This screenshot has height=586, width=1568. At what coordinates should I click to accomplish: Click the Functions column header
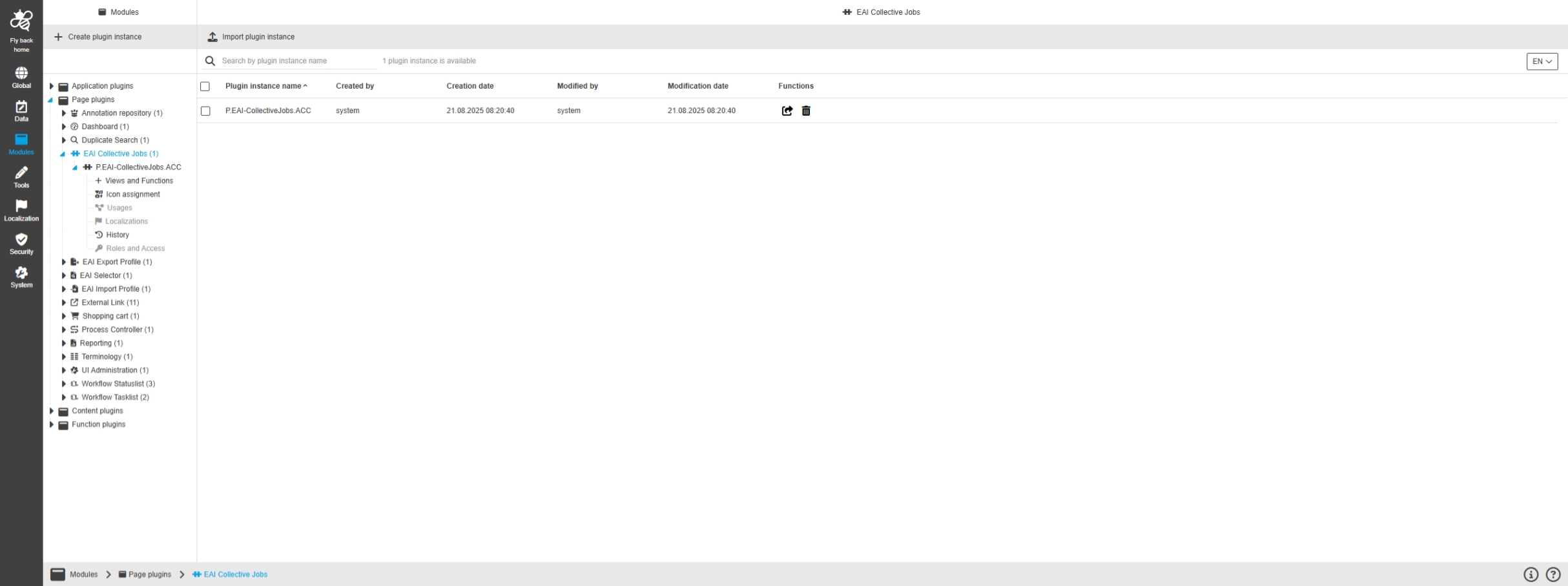(796, 86)
